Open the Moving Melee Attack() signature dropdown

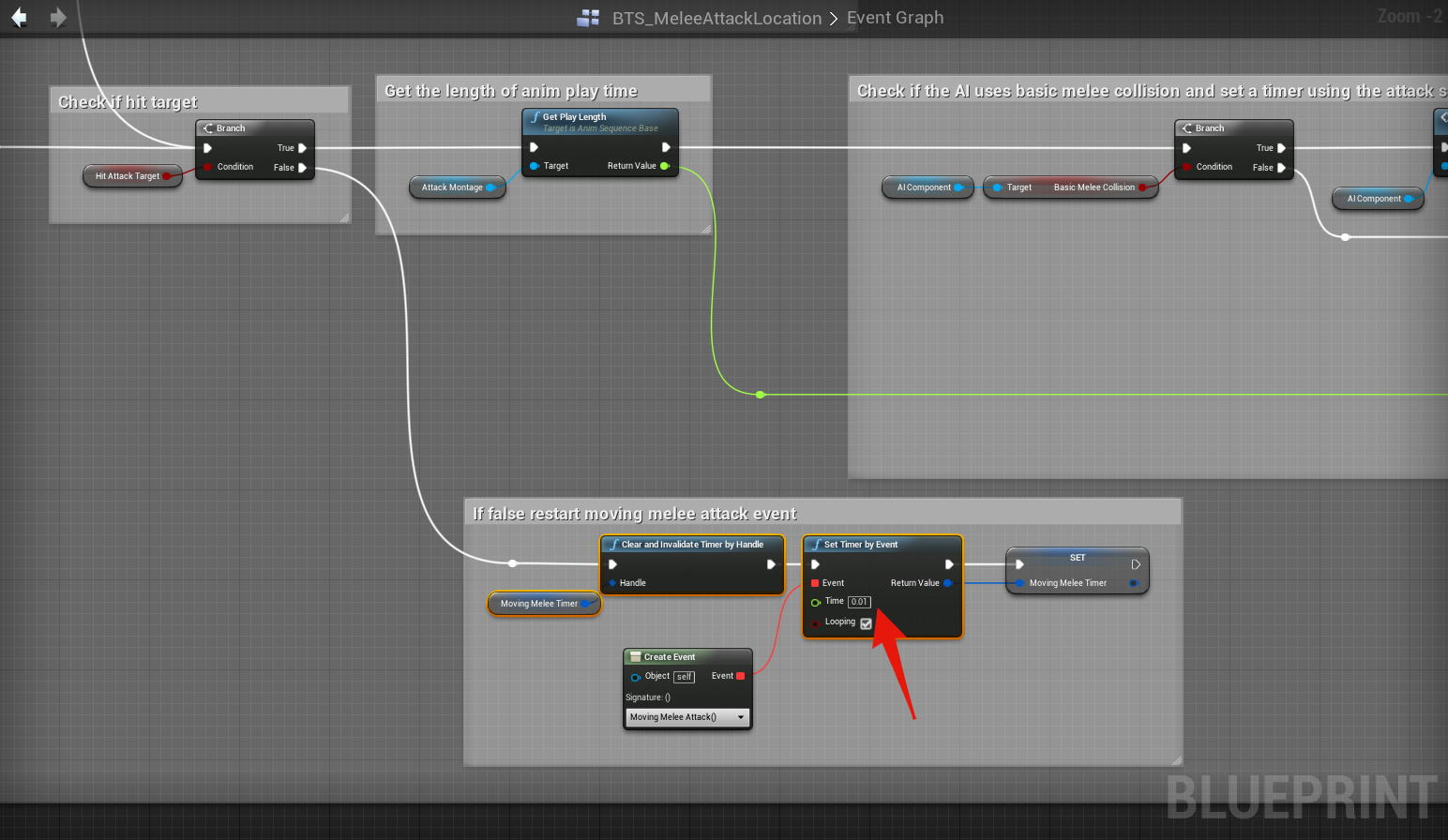[687, 717]
